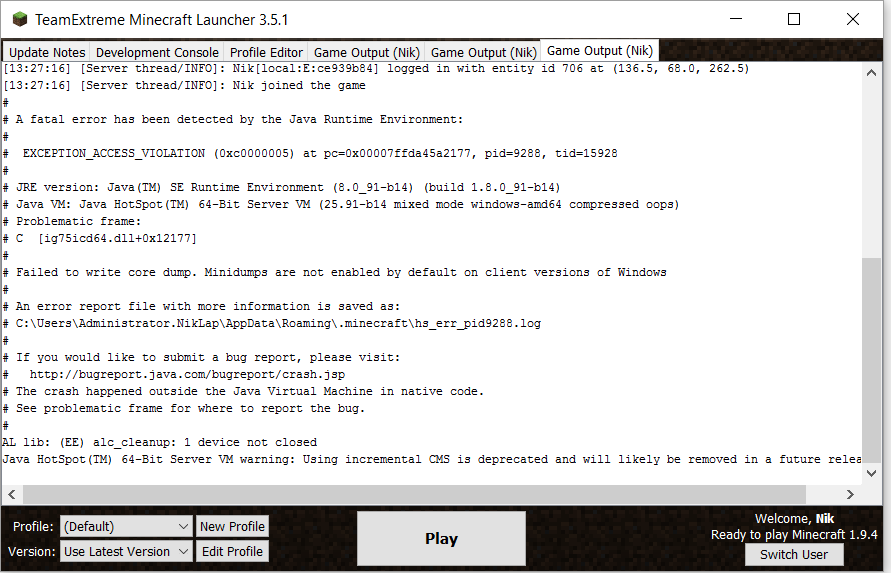Click the 'Java VM: Java HotSpot(TM)' line
The image size is (891, 573).
(x=341, y=204)
